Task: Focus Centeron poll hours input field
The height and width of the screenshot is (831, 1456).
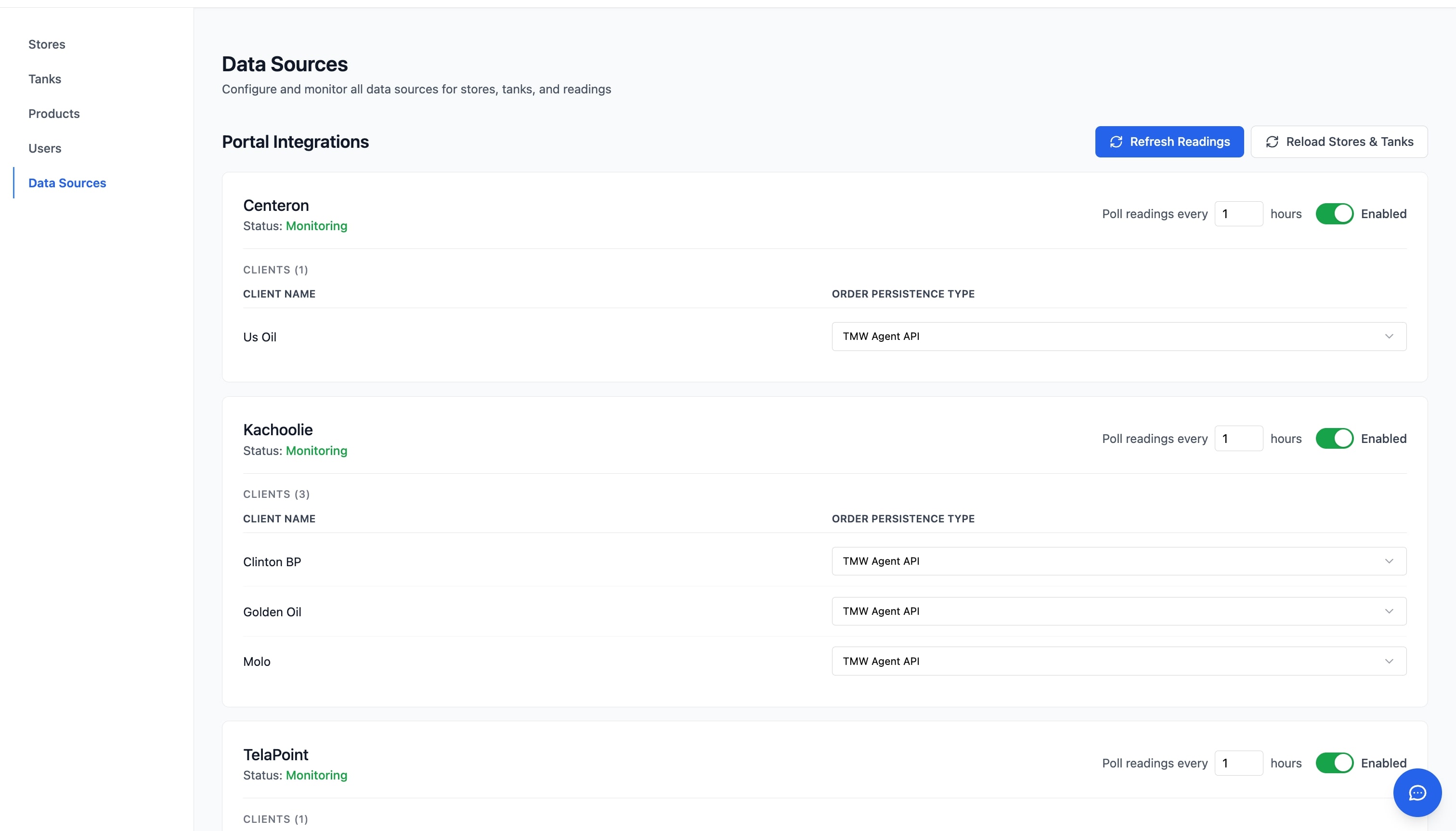Action: coord(1238,214)
